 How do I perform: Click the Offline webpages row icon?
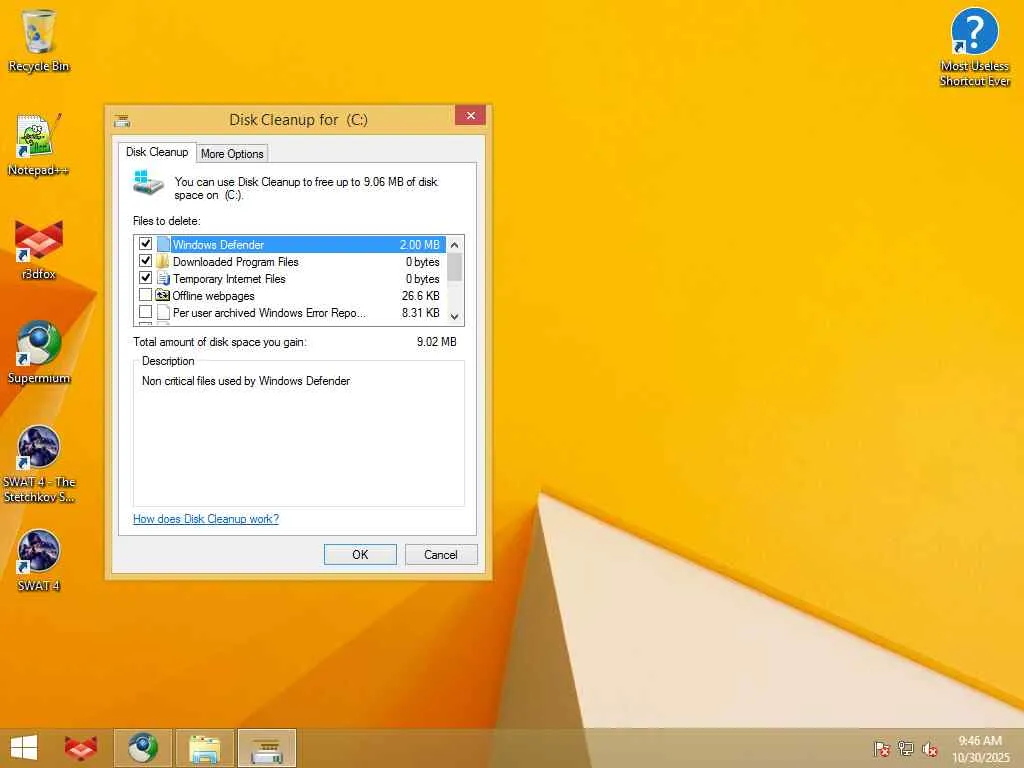click(163, 295)
